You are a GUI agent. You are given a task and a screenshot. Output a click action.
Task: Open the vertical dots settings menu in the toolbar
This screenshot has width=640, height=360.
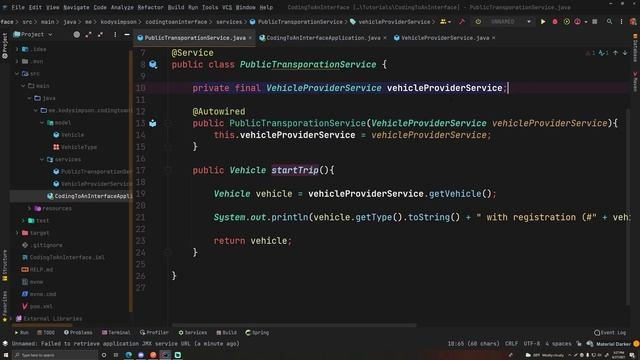621,22
